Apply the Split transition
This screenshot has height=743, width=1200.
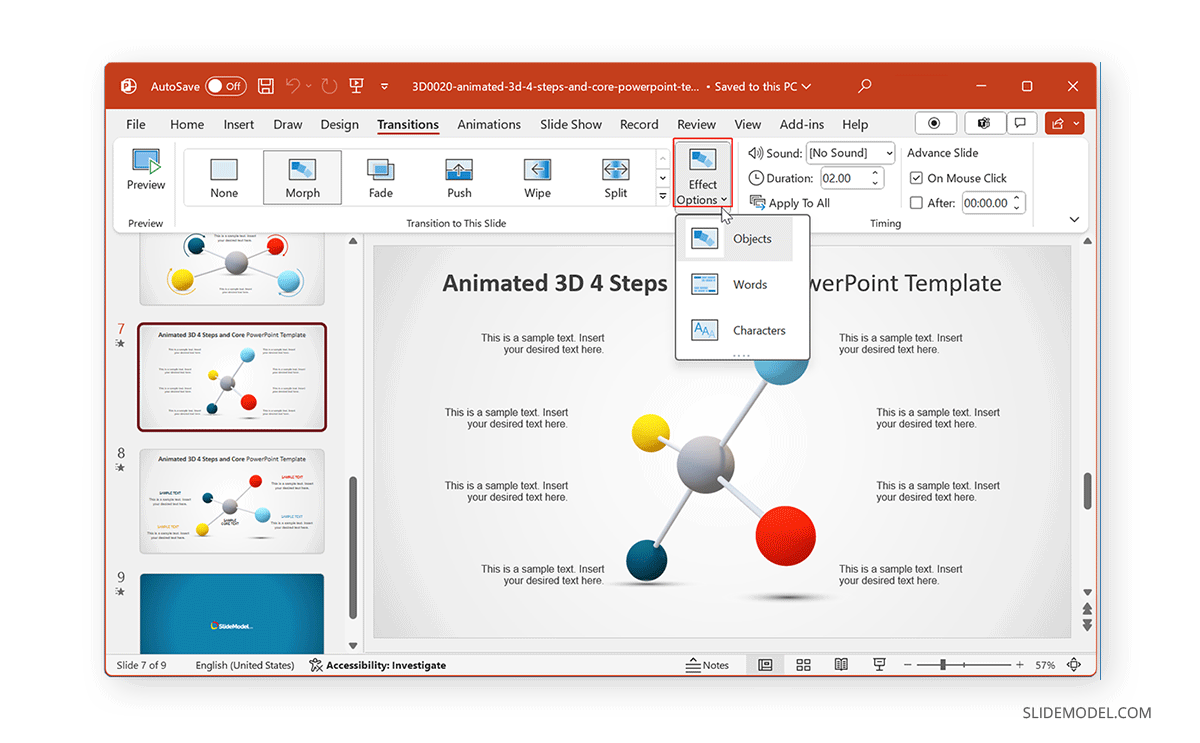click(615, 177)
